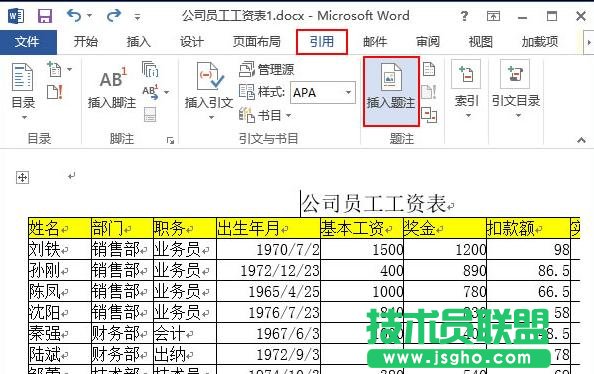Click the cell 沈阳
594x374 pixels.
pos(60,312)
